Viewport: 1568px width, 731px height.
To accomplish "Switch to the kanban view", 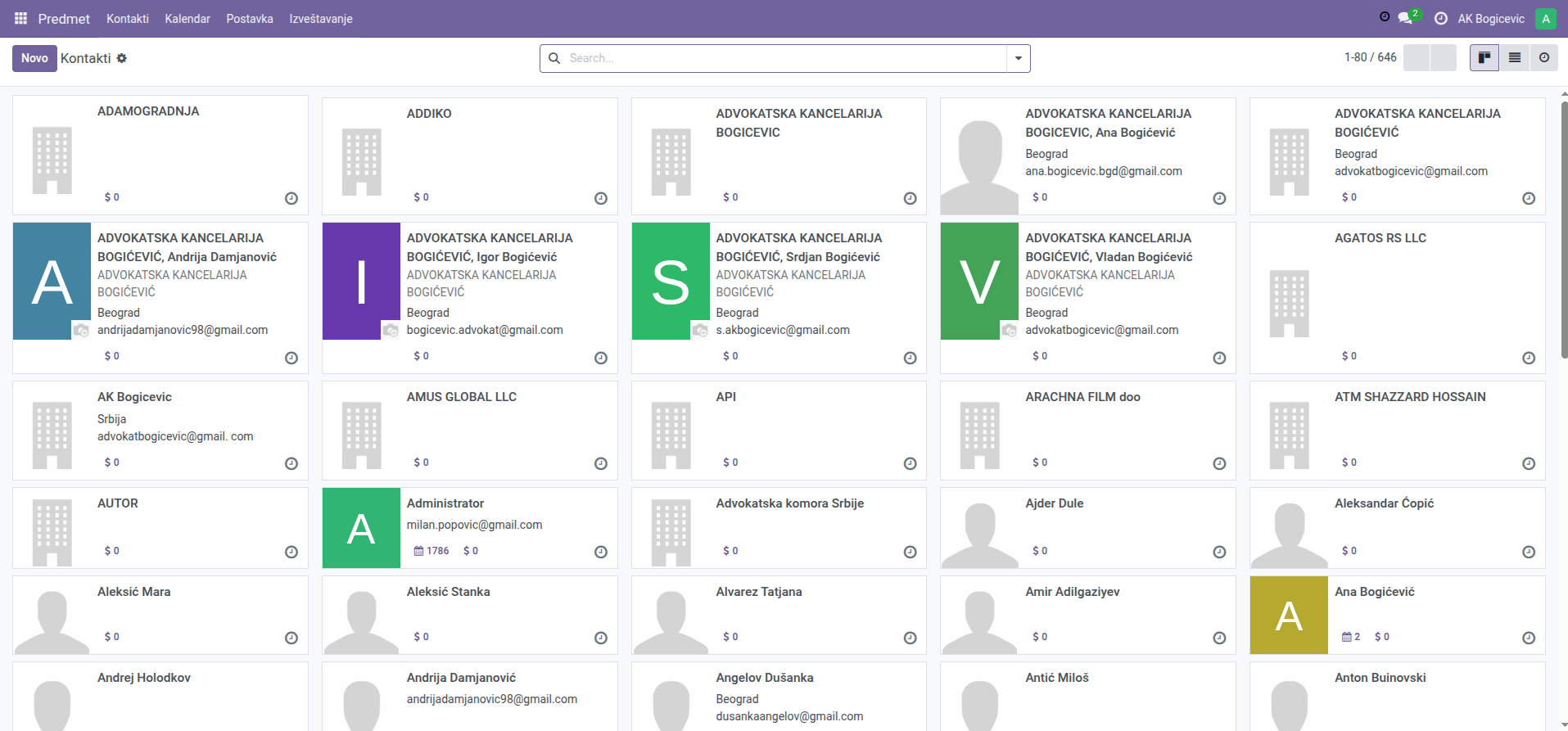I will coord(1484,58).
